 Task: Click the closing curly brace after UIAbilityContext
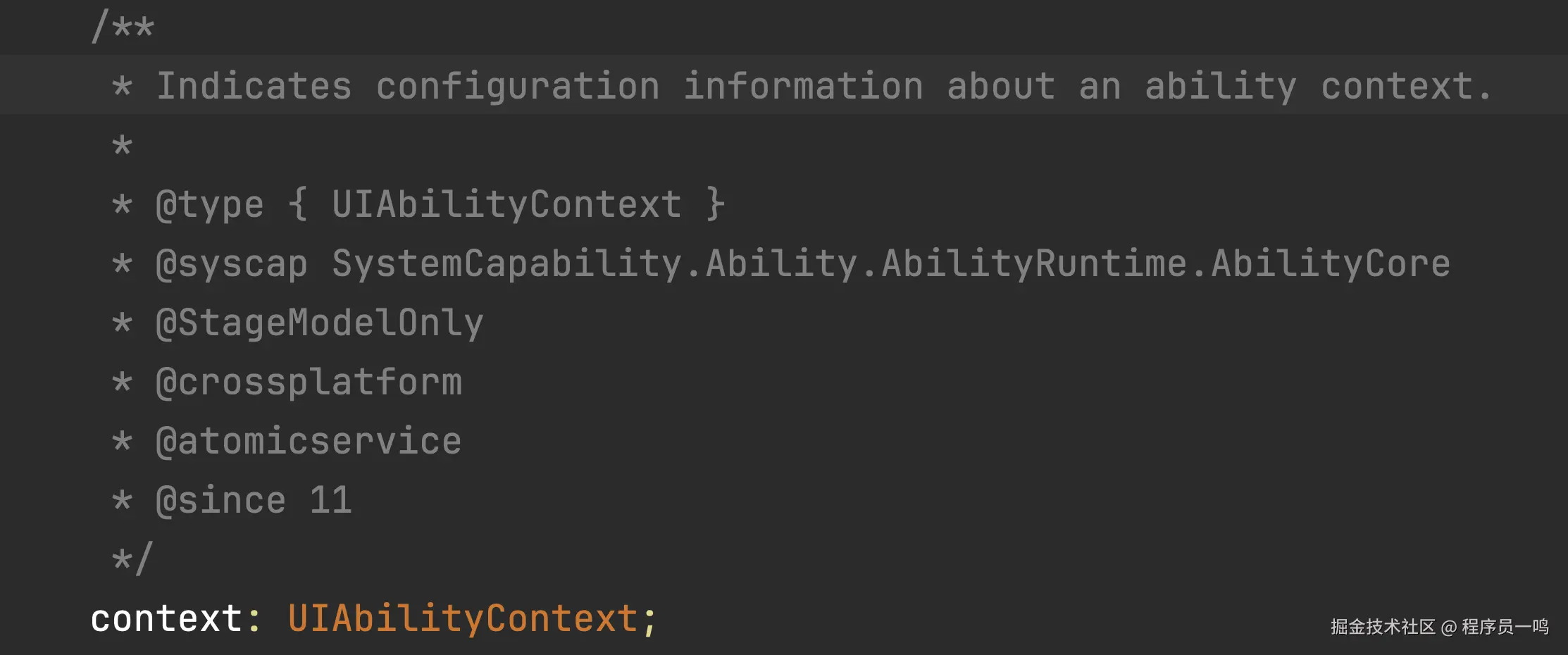point(716,205)
